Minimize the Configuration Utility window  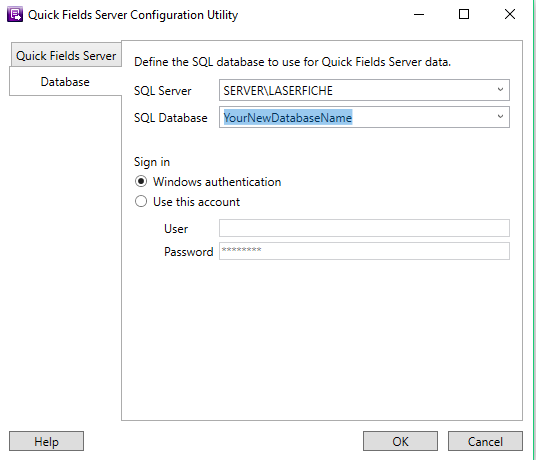(419, 14)
